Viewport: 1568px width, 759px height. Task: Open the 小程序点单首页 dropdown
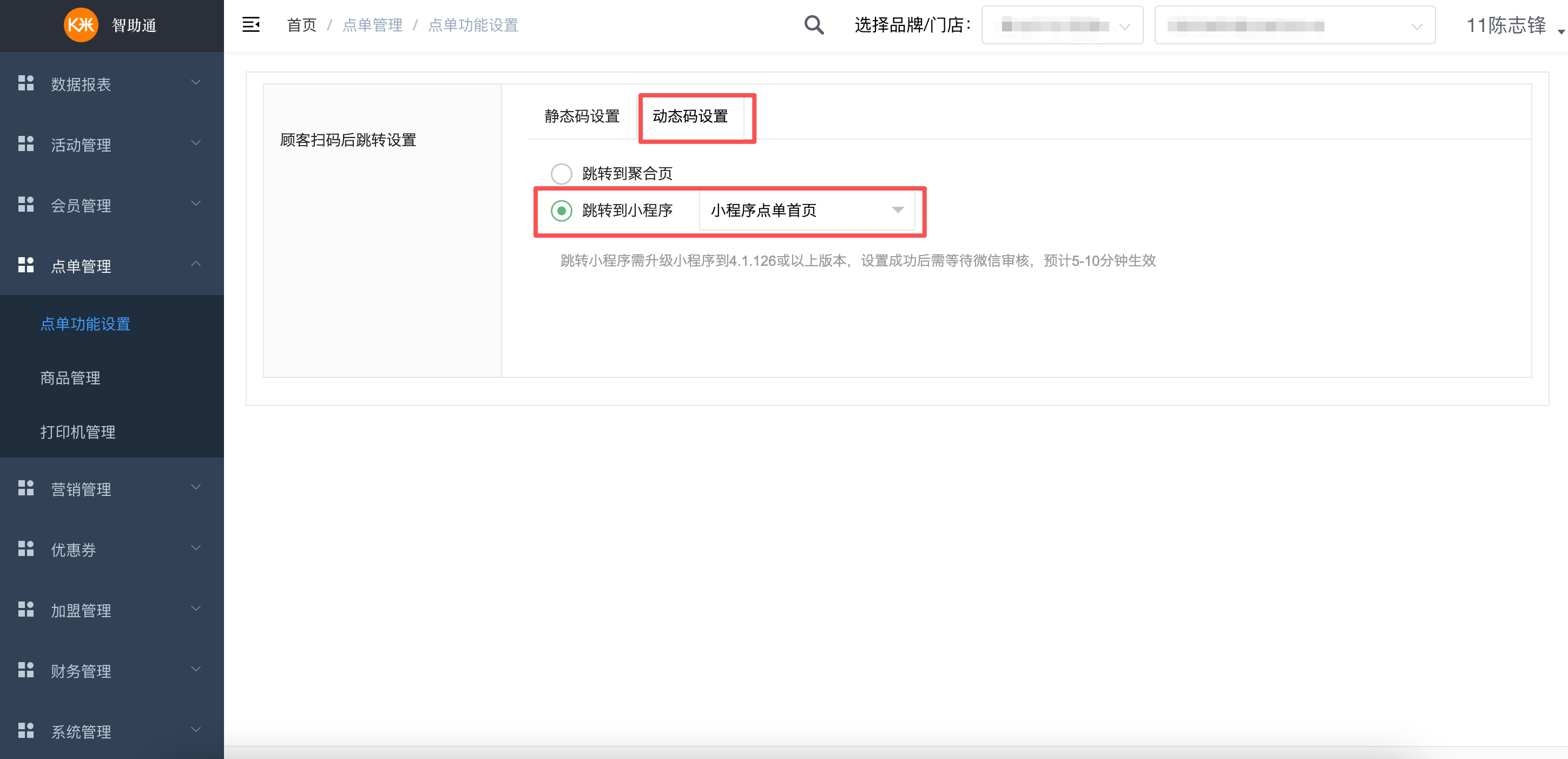pyautogui.click(x=807, y=211)
